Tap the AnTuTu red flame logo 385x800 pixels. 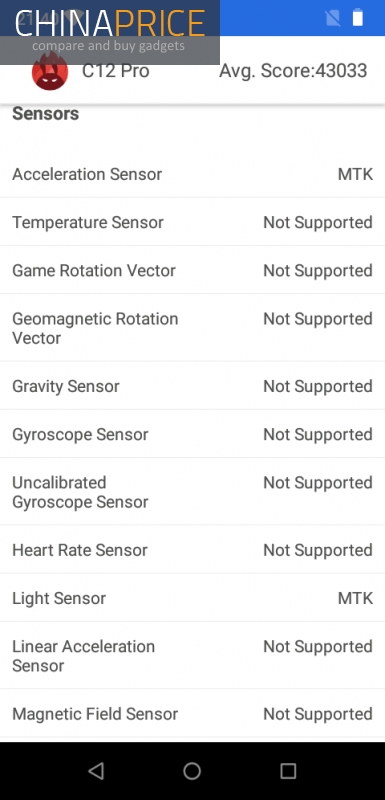[x=50, y=72]
